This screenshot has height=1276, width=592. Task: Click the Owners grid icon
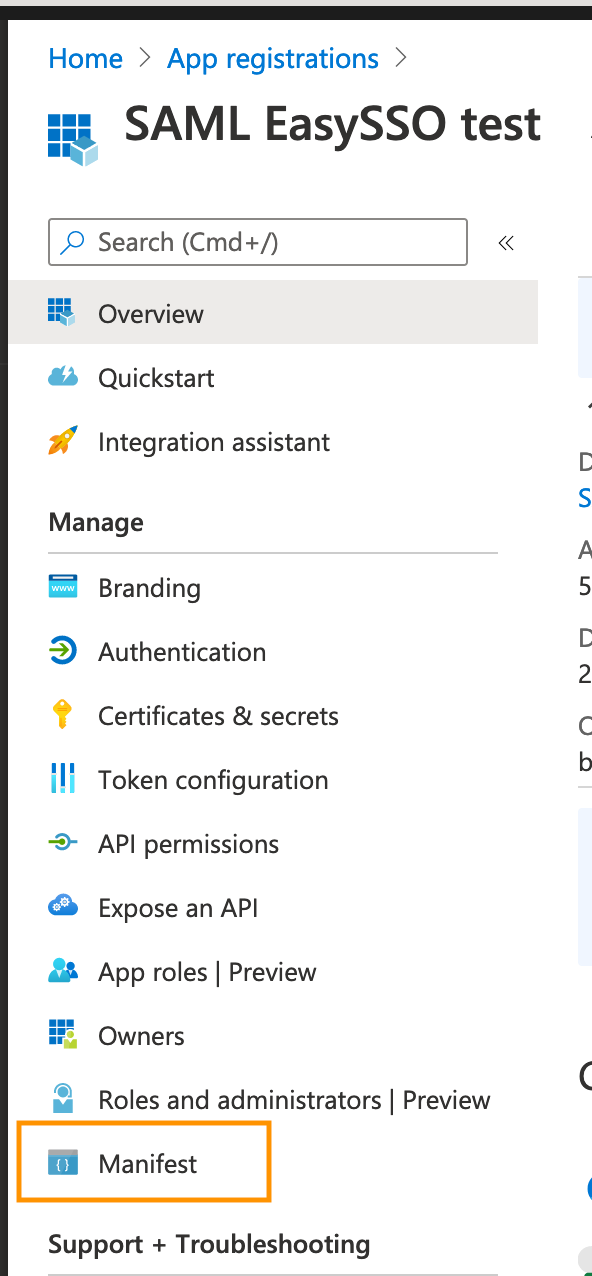point(62,1035)
